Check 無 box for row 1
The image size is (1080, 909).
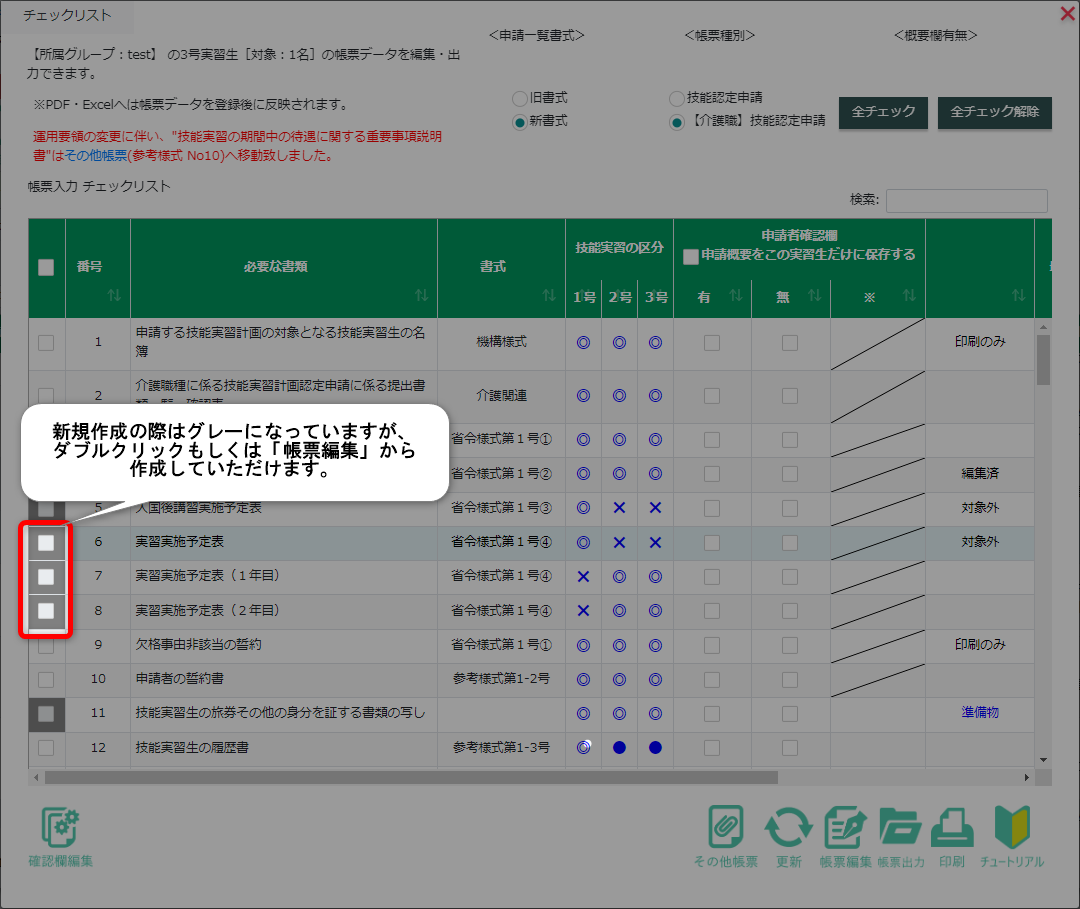[x=790, y=342]
